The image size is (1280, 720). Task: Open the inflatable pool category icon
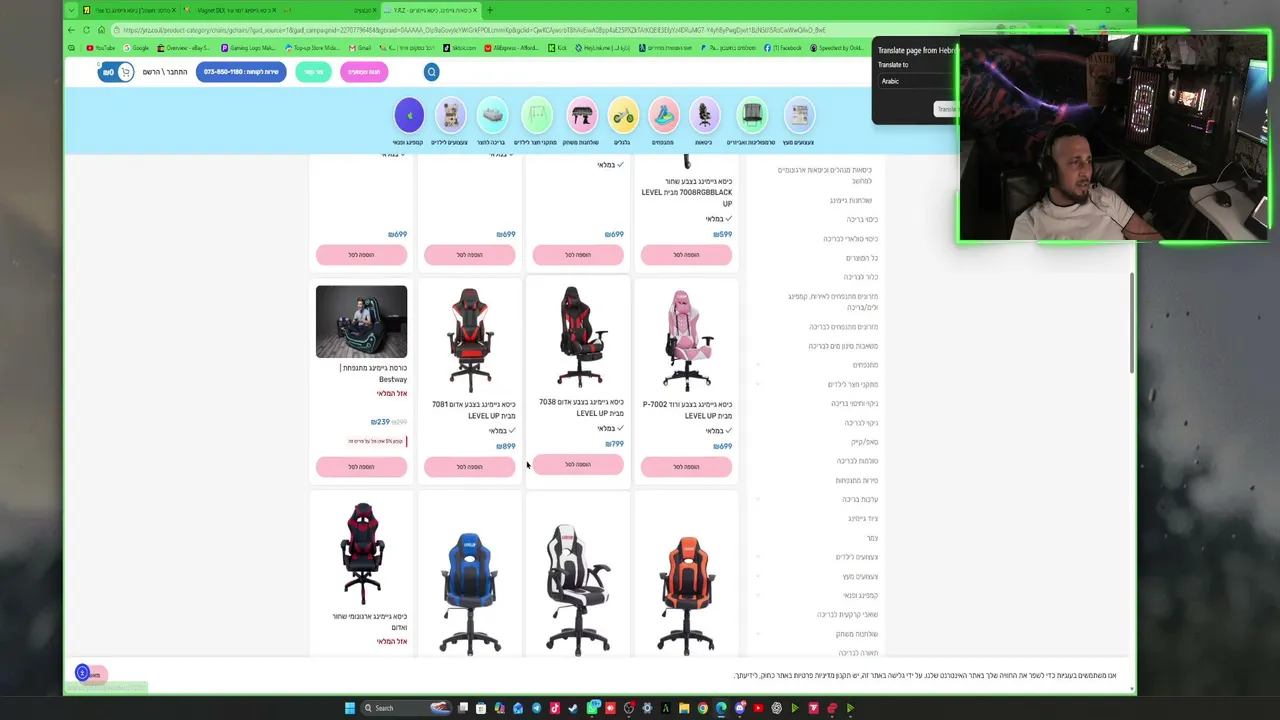[x=492, y=116]
